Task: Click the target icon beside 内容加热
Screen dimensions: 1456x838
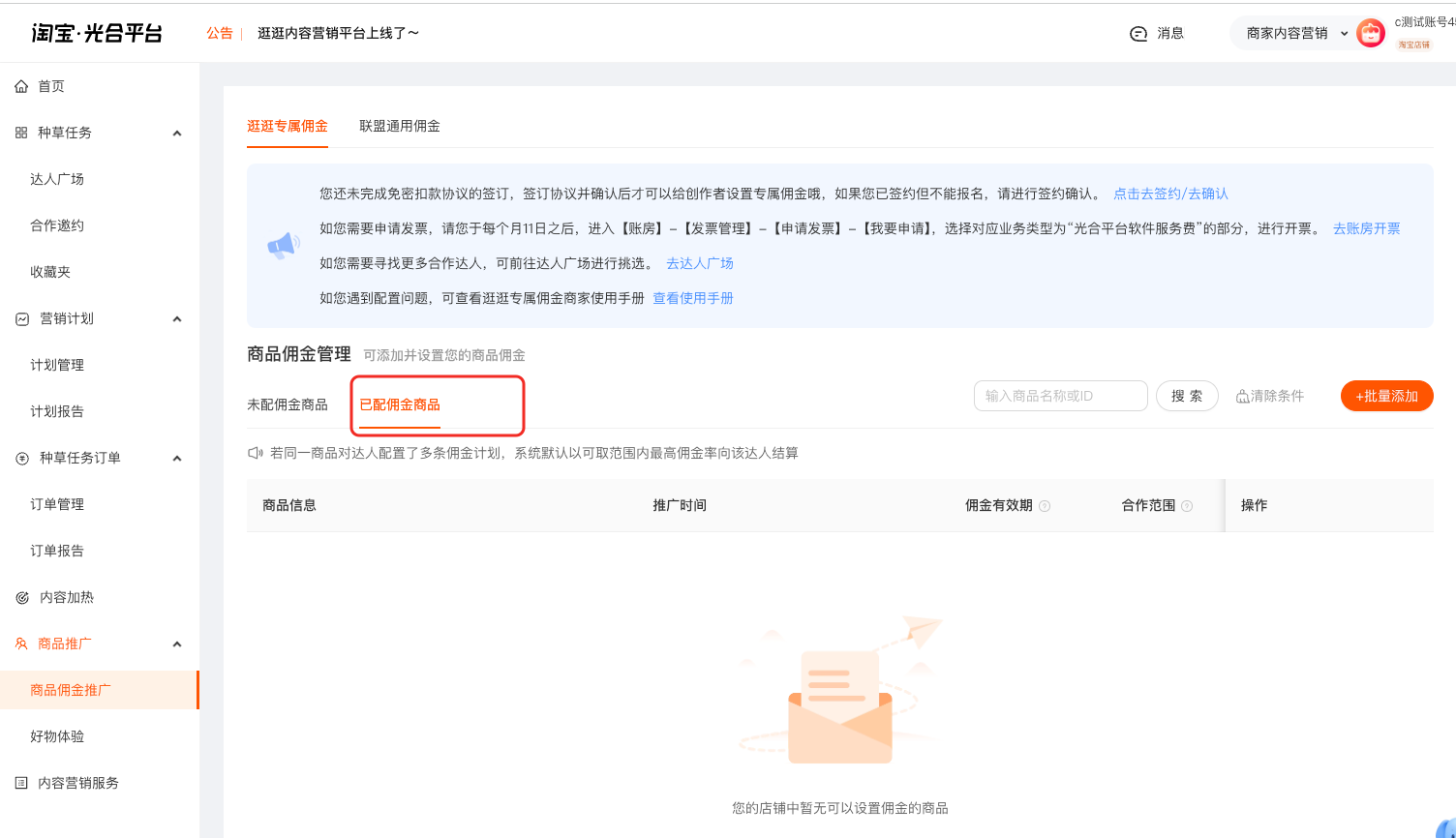Action: point(22,597)
